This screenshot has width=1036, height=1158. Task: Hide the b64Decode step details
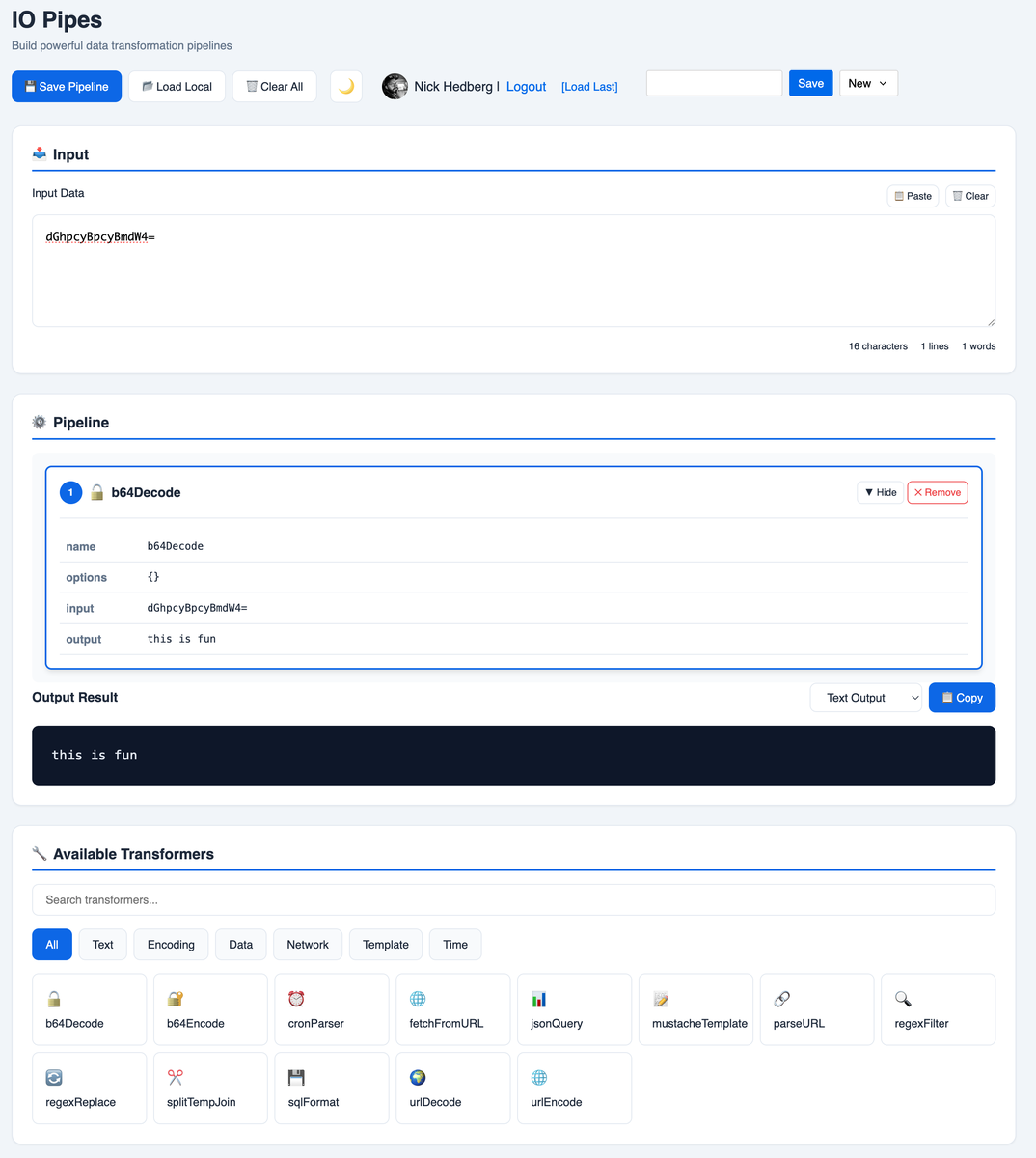[880, 492]
